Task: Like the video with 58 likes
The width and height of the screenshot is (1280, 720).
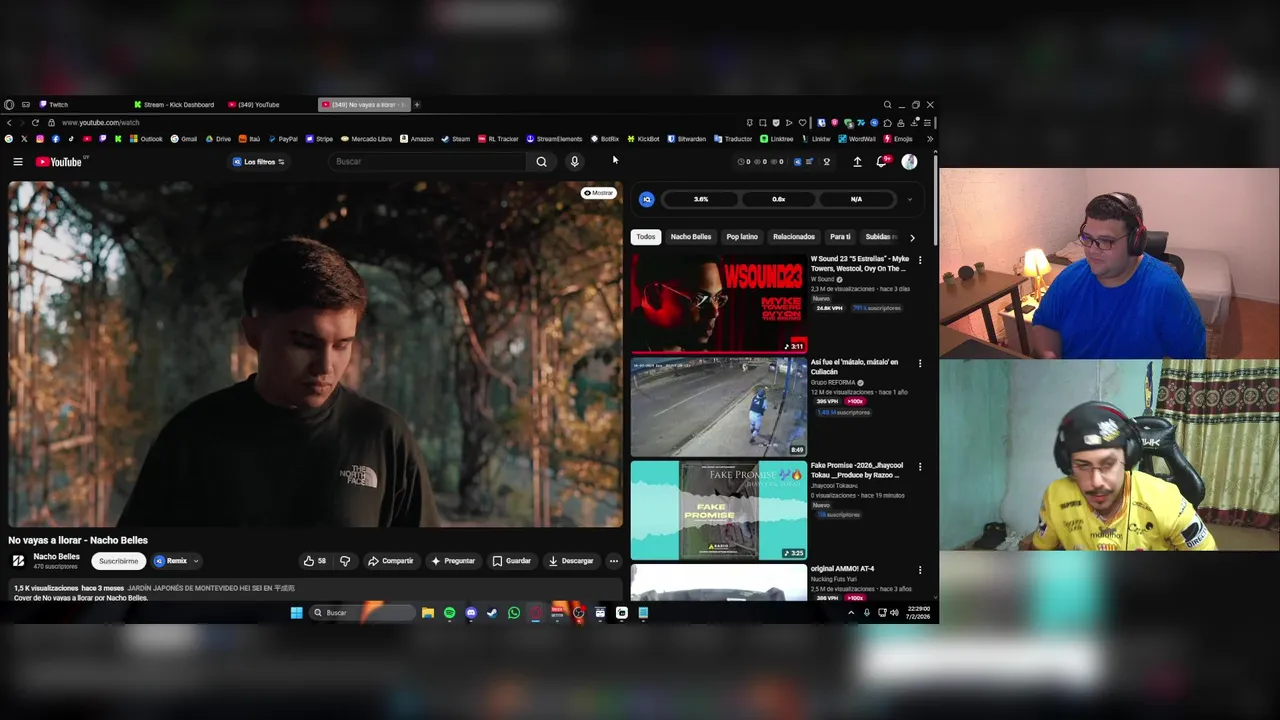Action: click(315, 561)
